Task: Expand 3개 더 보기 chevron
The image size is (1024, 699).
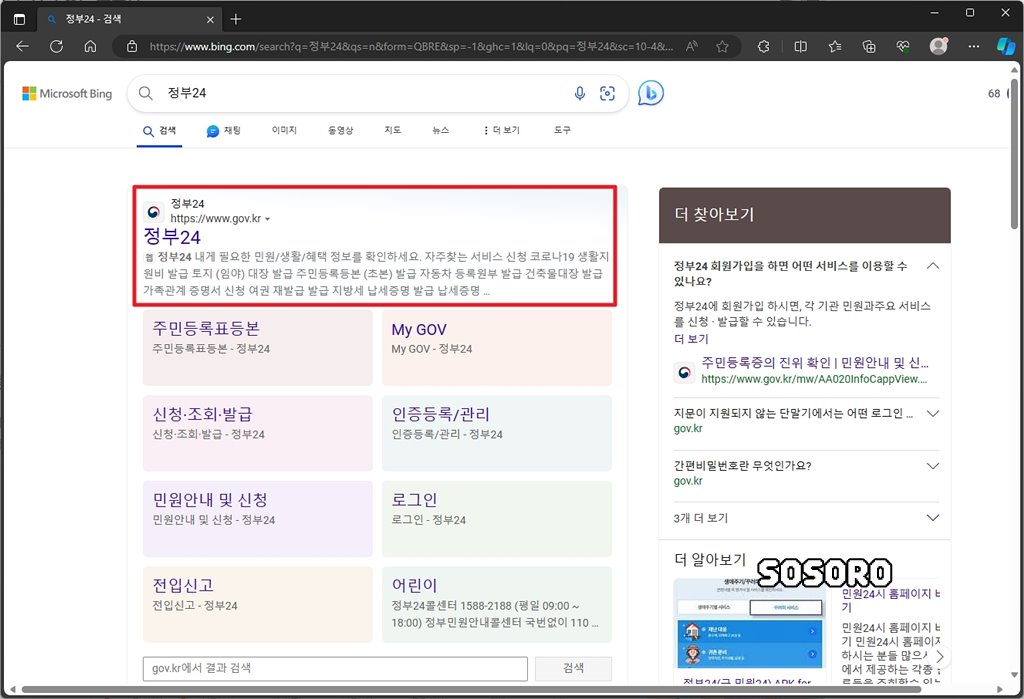Action: (933, 518)
